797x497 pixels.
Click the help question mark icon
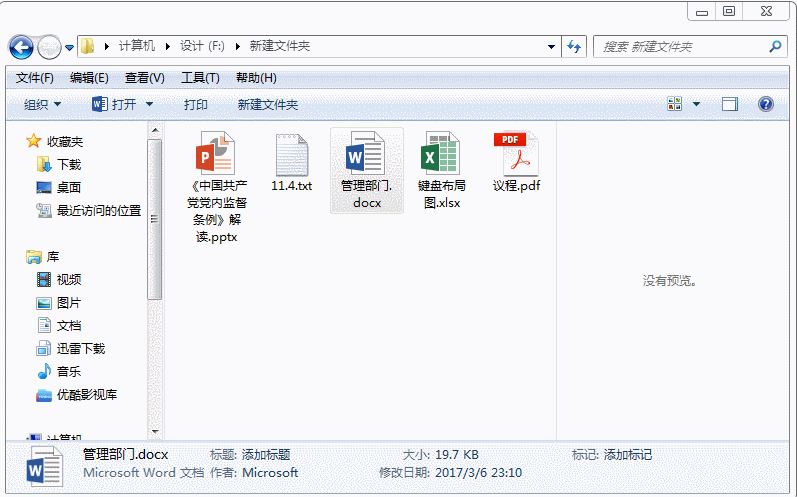coord(766,104)
